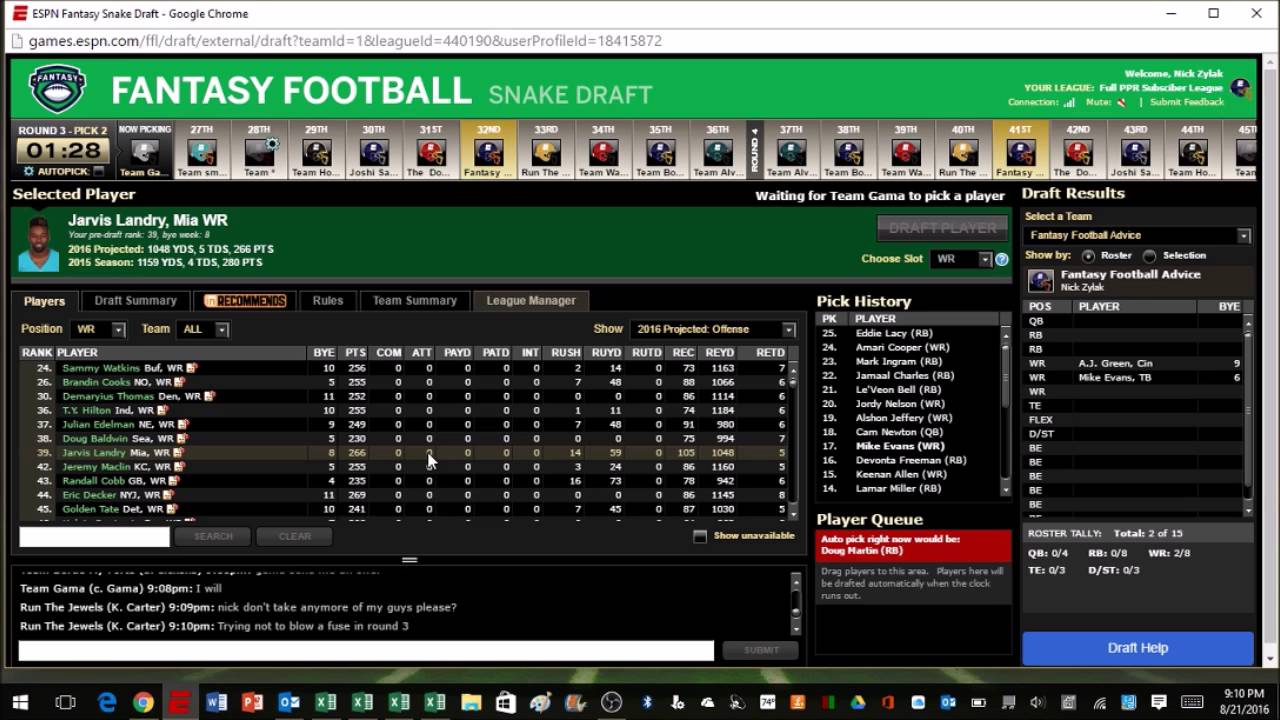Open the Draft Help button
This screenshot has width=1280, height=720.
(x=1138, y=648)
